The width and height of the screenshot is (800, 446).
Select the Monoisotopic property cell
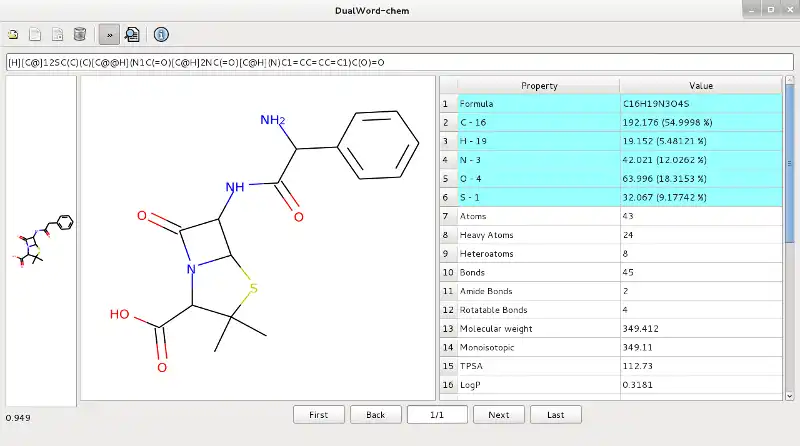539,347
